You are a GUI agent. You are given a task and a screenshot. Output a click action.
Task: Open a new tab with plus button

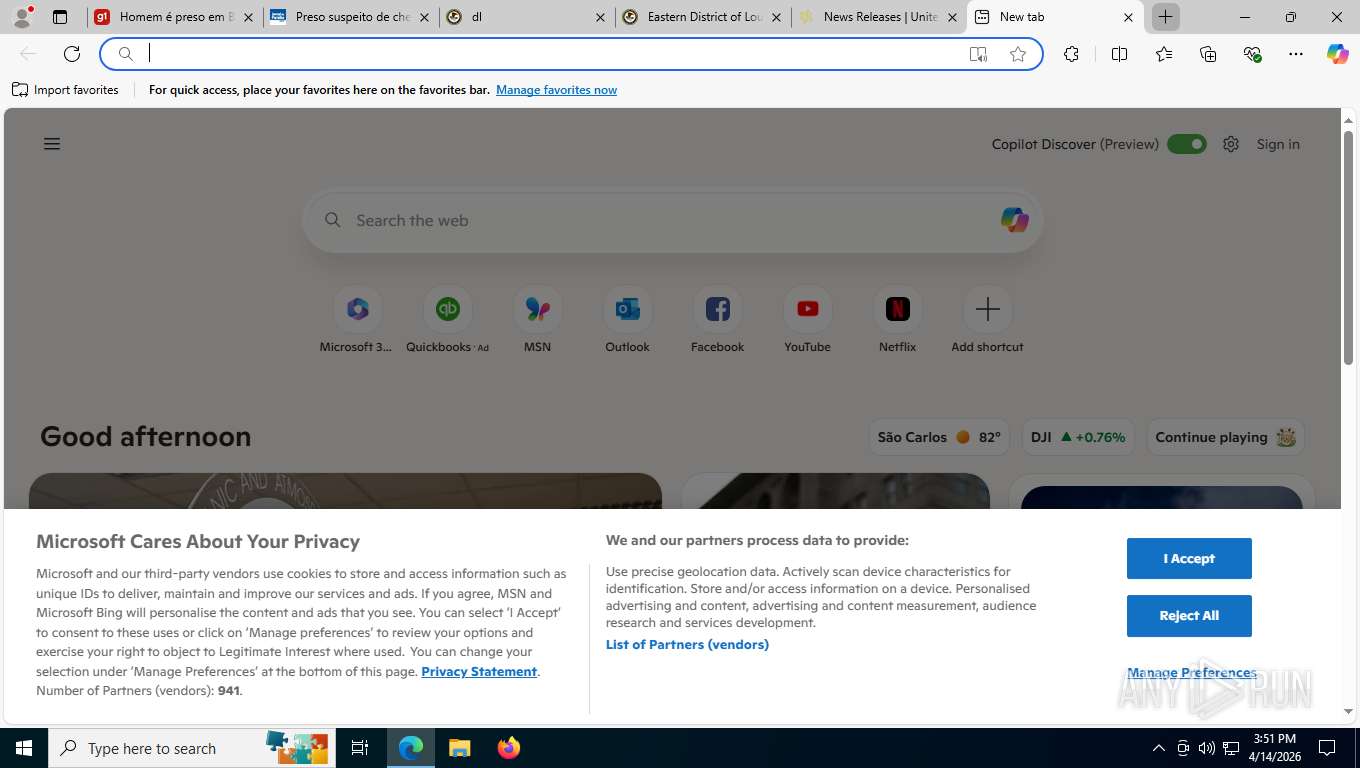(x=1165, y=17)
